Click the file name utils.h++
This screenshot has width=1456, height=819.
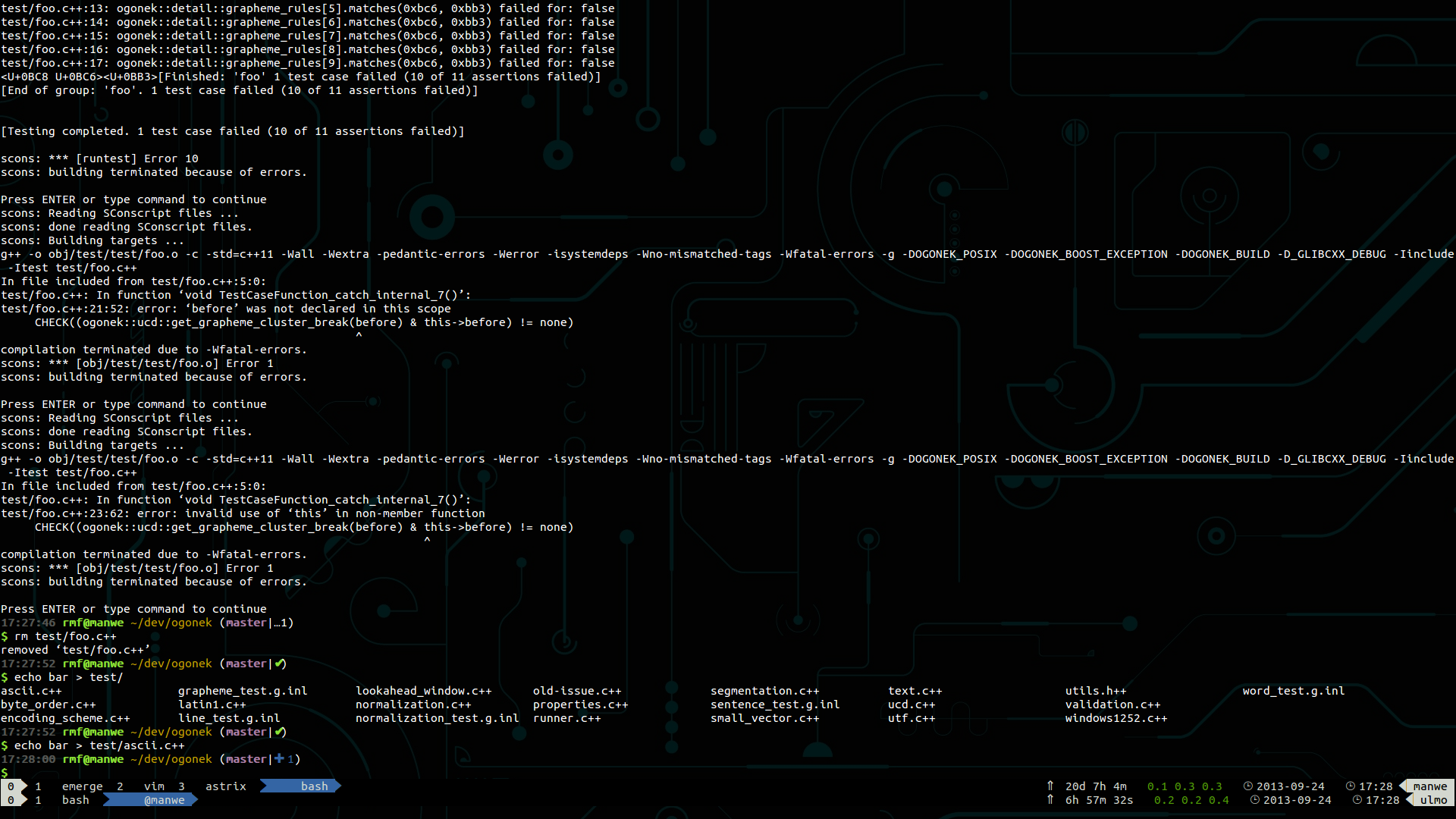tap(1096, 691)
